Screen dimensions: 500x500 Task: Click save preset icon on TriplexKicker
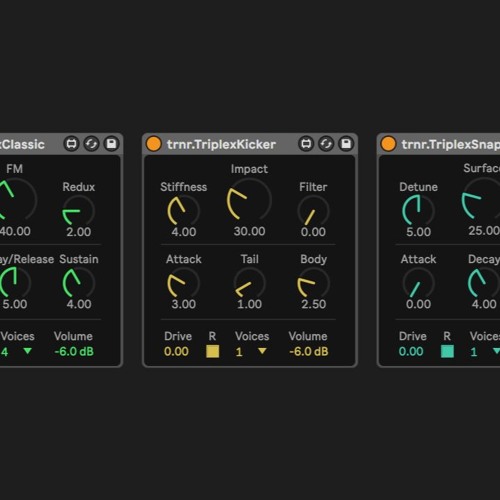tap(346, 144)
